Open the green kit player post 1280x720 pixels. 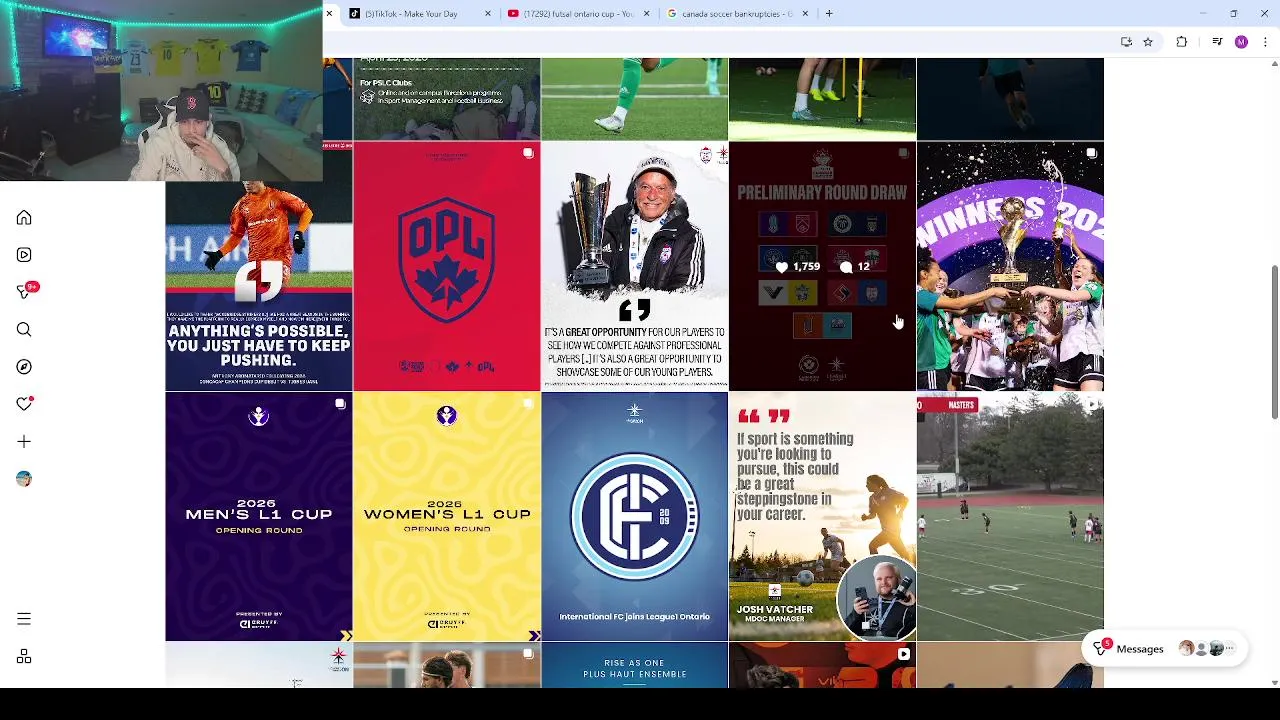coord(634,98)
